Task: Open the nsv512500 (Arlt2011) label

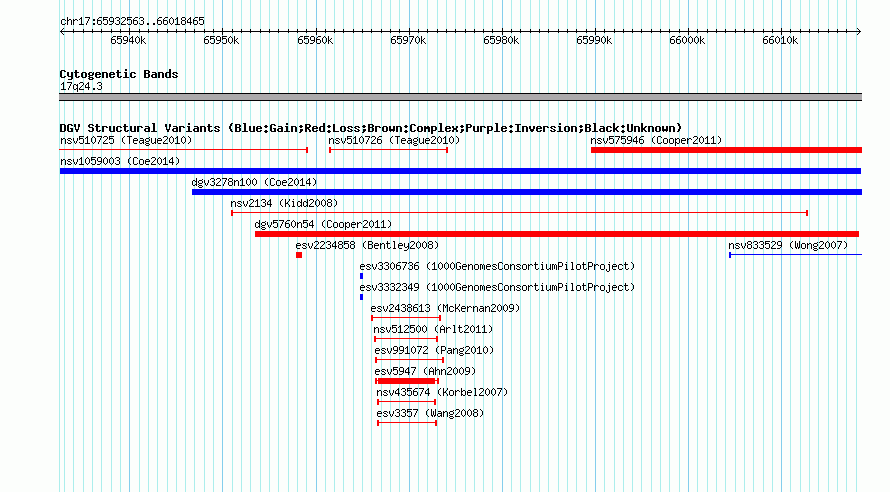Action: 433,329
